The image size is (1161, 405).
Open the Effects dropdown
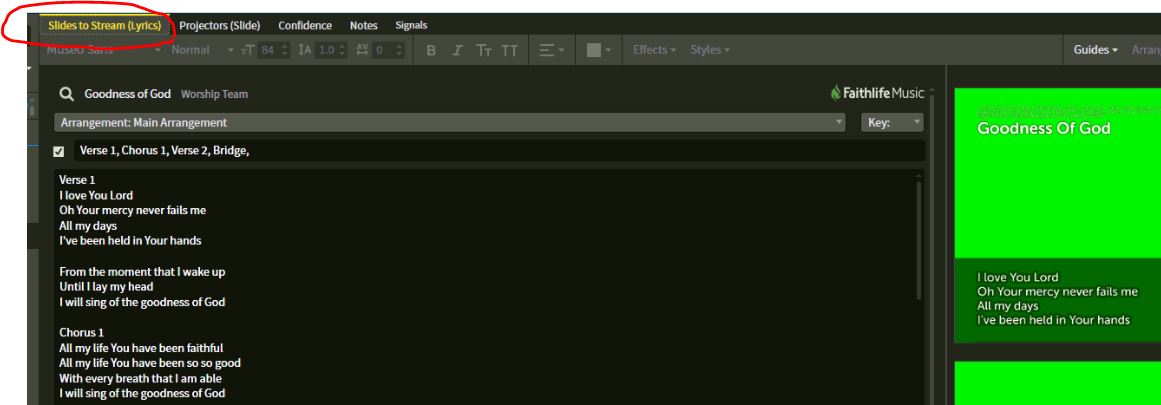[654, 50]
